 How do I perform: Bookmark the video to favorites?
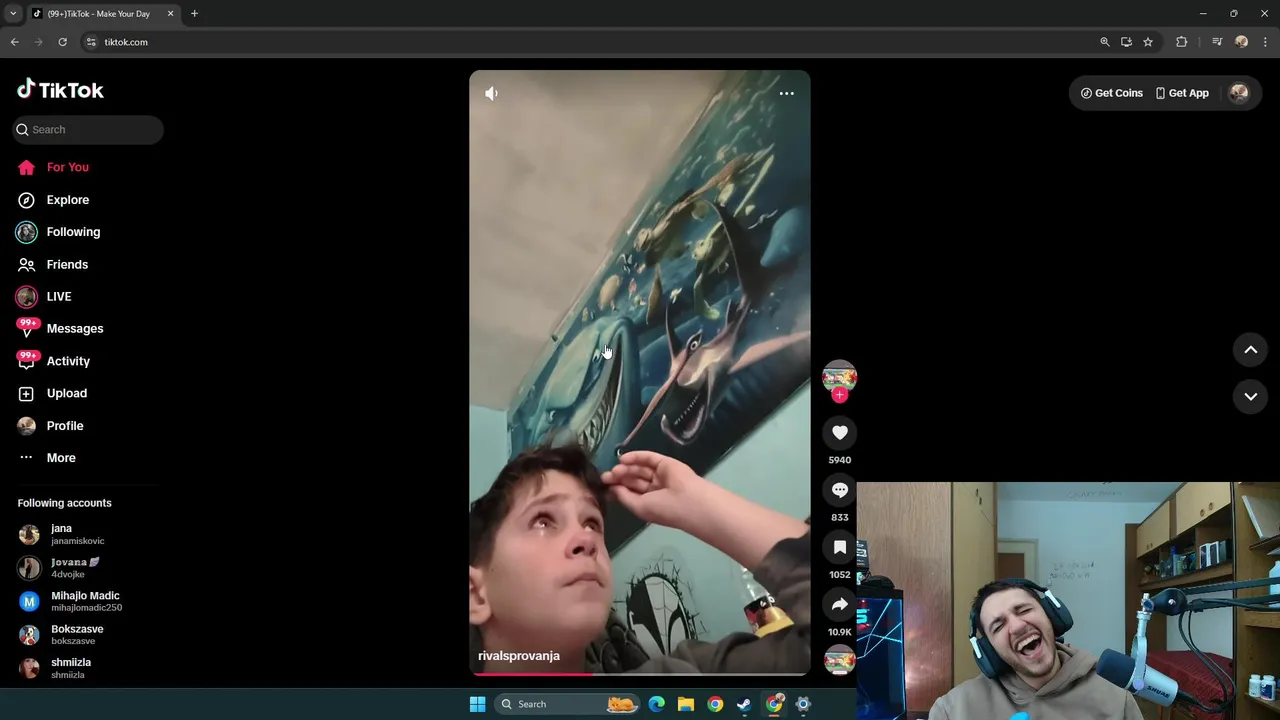click(x=840, y=547)
